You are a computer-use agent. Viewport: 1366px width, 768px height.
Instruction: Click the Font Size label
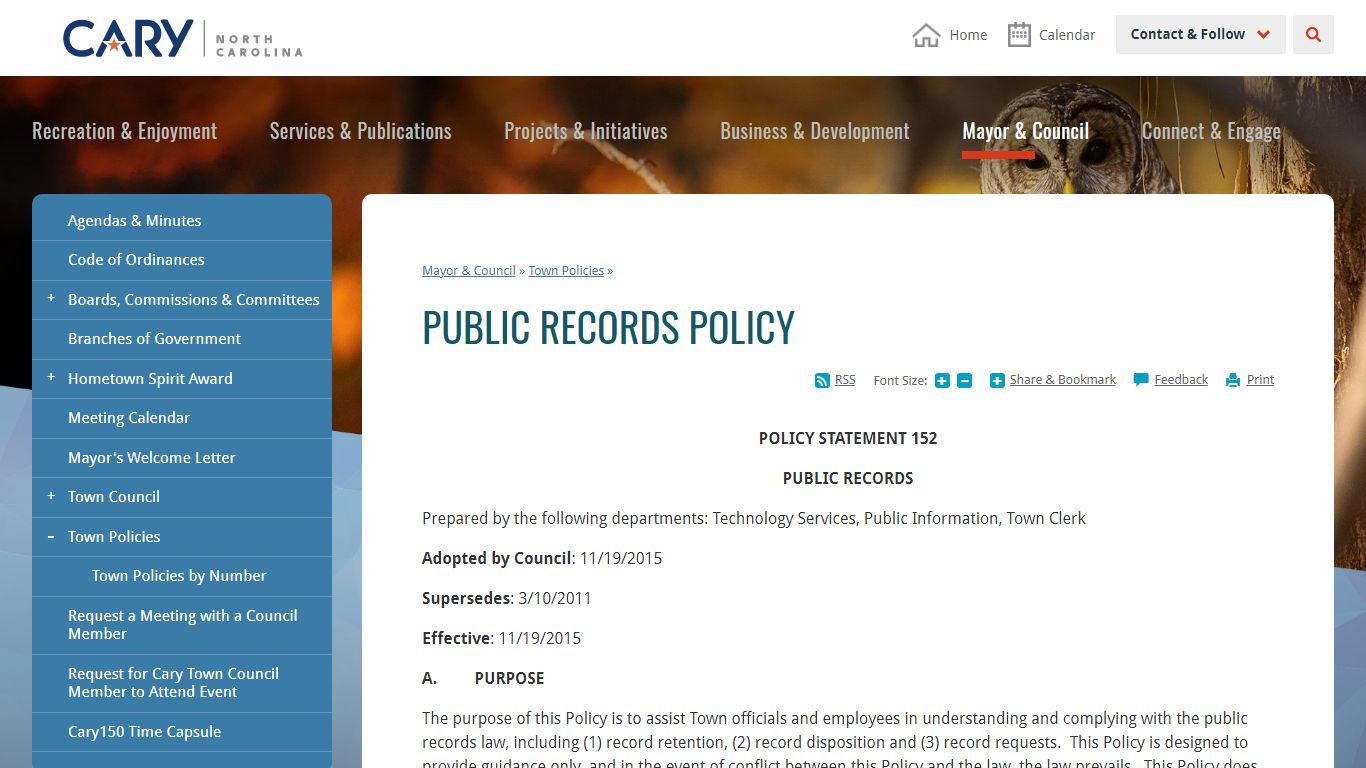900,381
